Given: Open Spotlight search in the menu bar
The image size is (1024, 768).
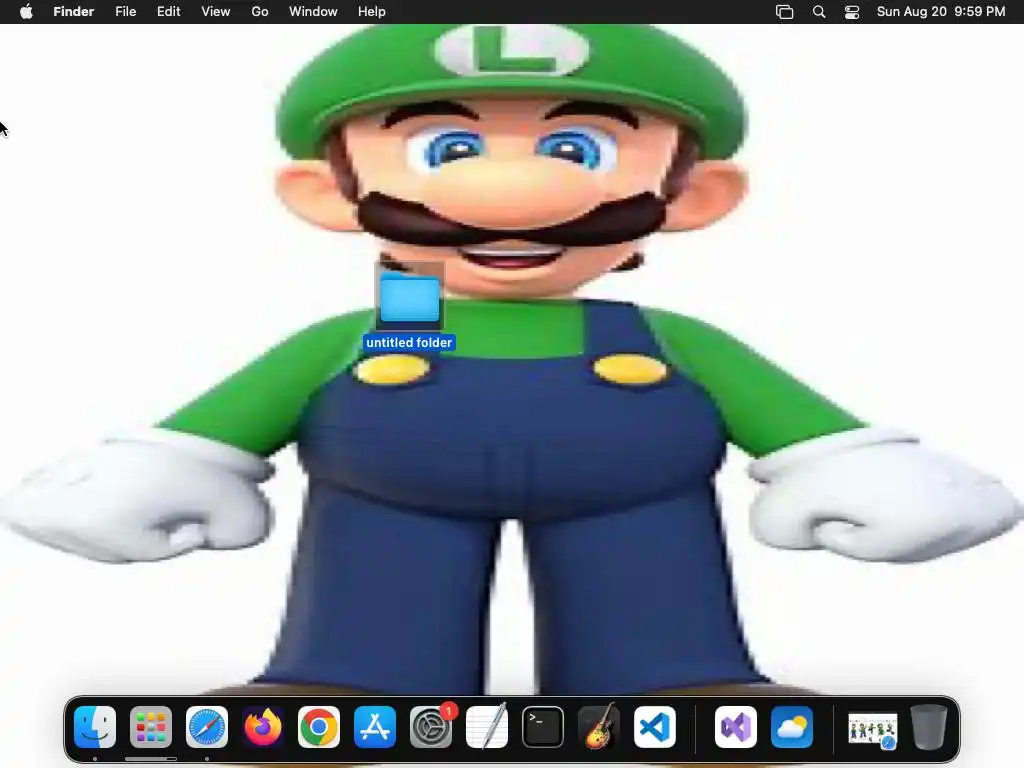Looking at the screenshot, I should [819, 12].
